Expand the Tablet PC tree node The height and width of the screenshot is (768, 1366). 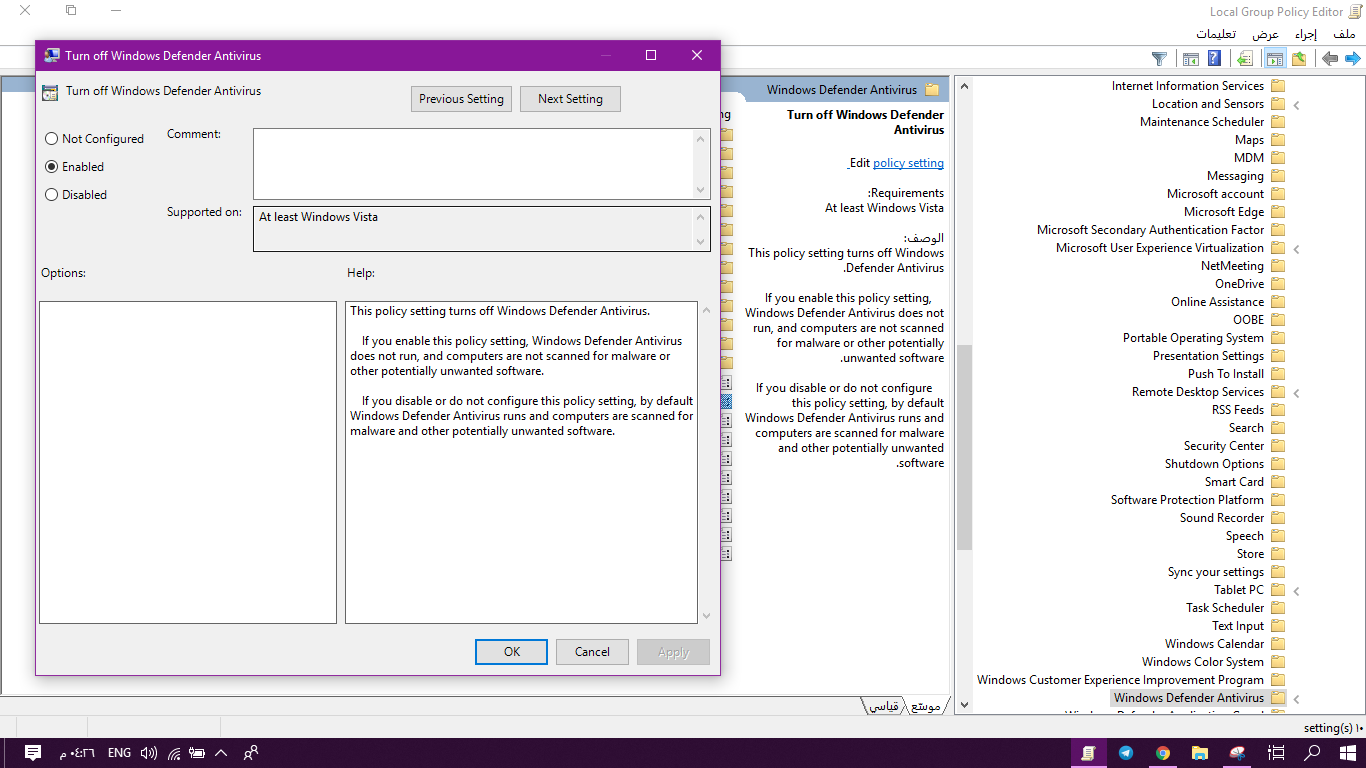(1296, 590)
